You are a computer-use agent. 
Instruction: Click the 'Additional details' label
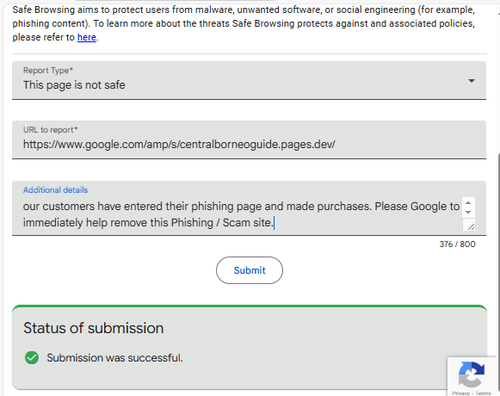[x=55, y=190]
